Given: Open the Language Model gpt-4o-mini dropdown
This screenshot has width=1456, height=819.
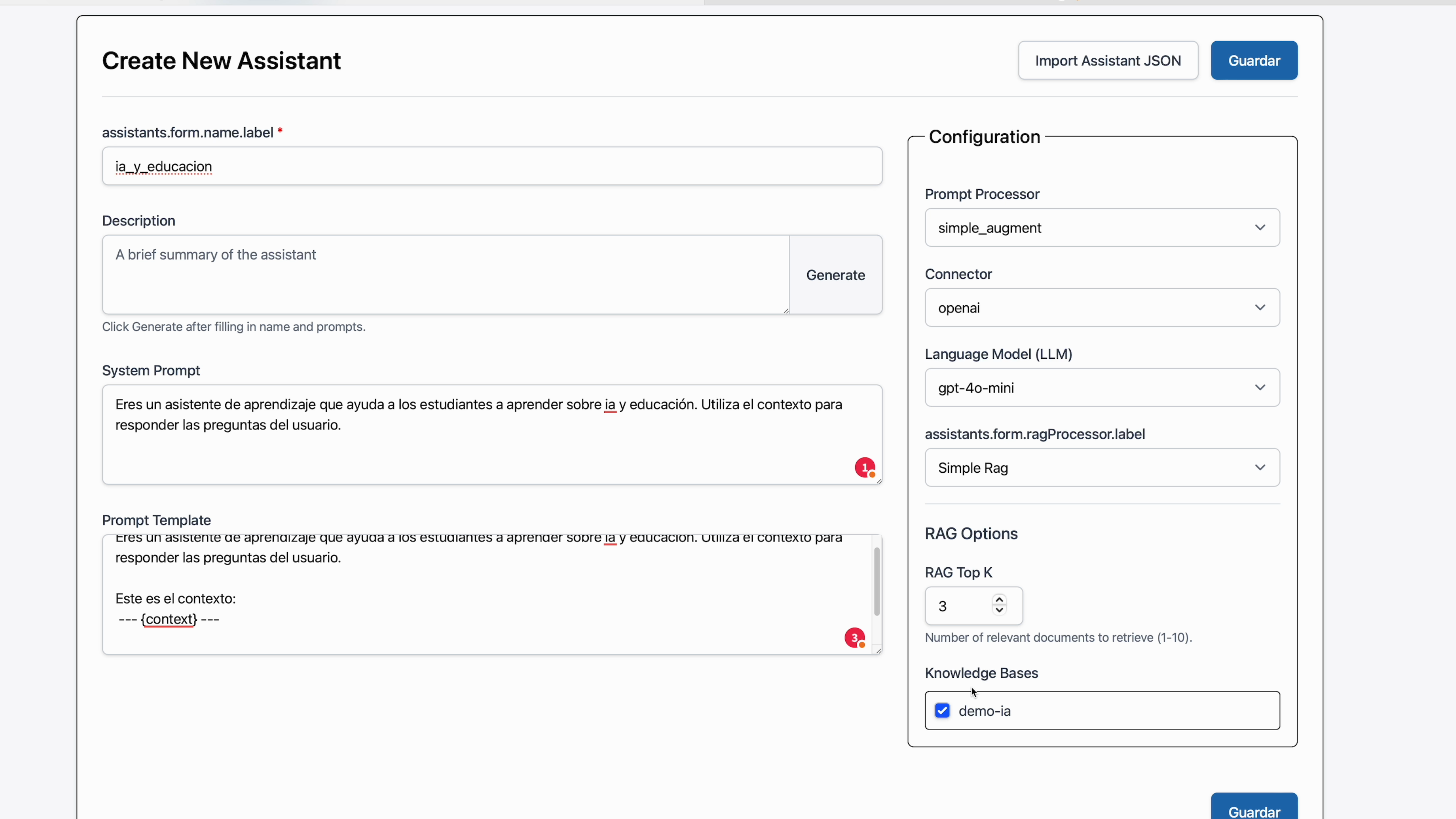Looking at the screenshot, I should (x=1102, y=388).
